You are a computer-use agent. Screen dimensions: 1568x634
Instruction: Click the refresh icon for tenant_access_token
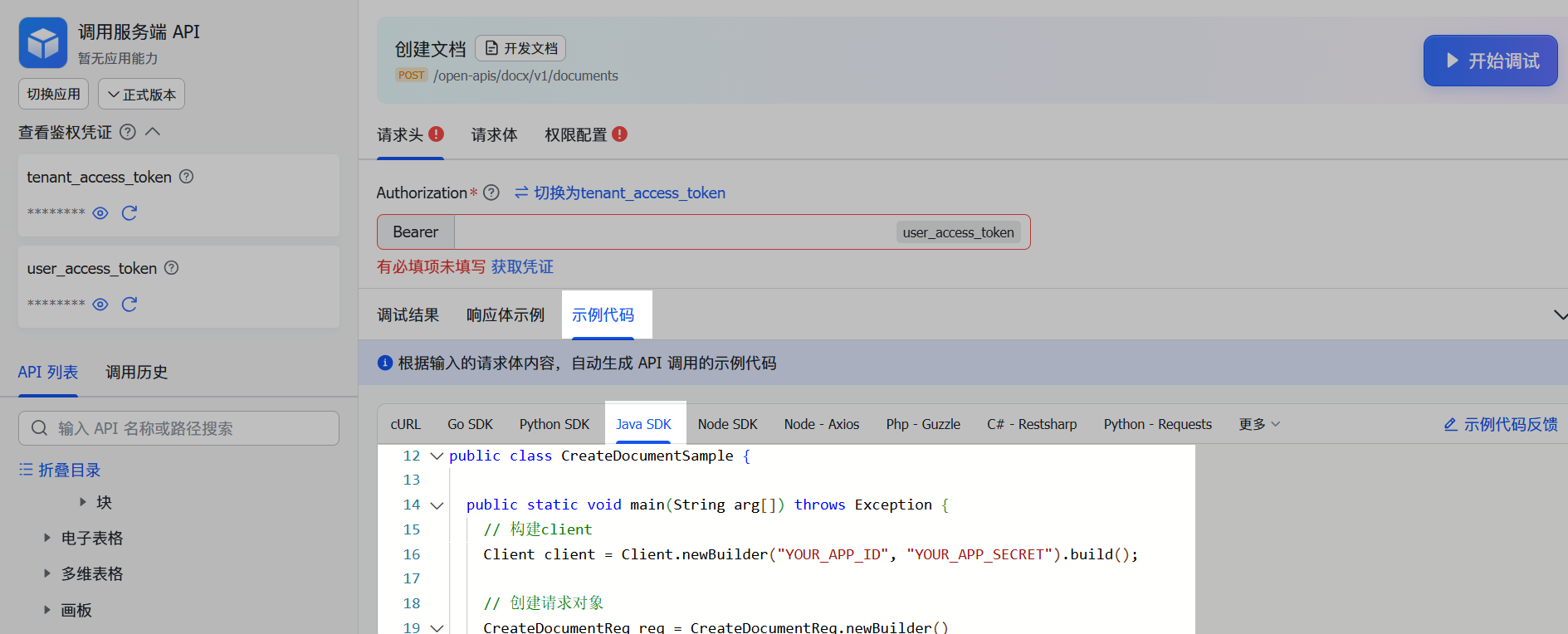(x=129, y=213)
